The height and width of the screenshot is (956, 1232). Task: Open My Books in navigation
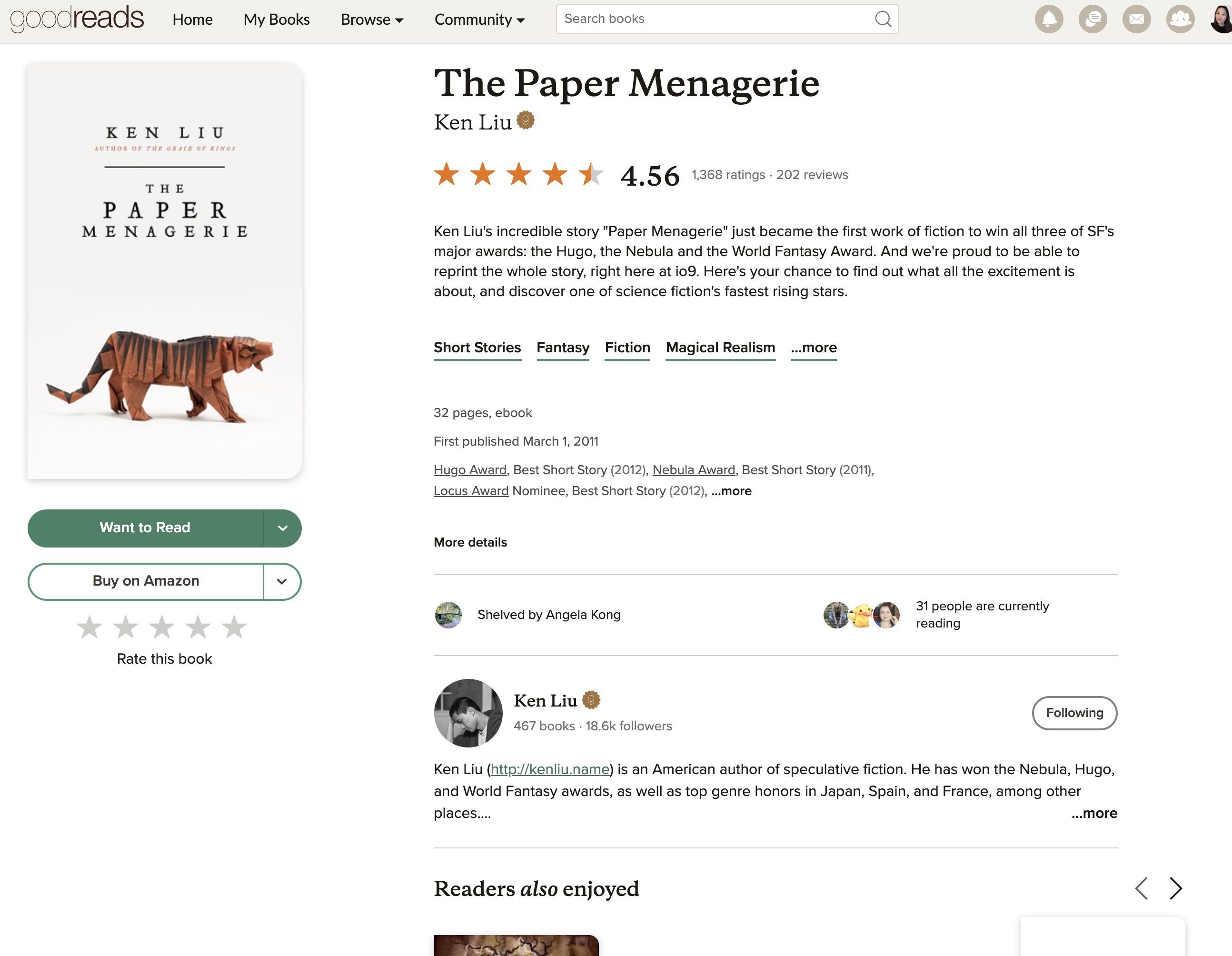pos(277,19)
